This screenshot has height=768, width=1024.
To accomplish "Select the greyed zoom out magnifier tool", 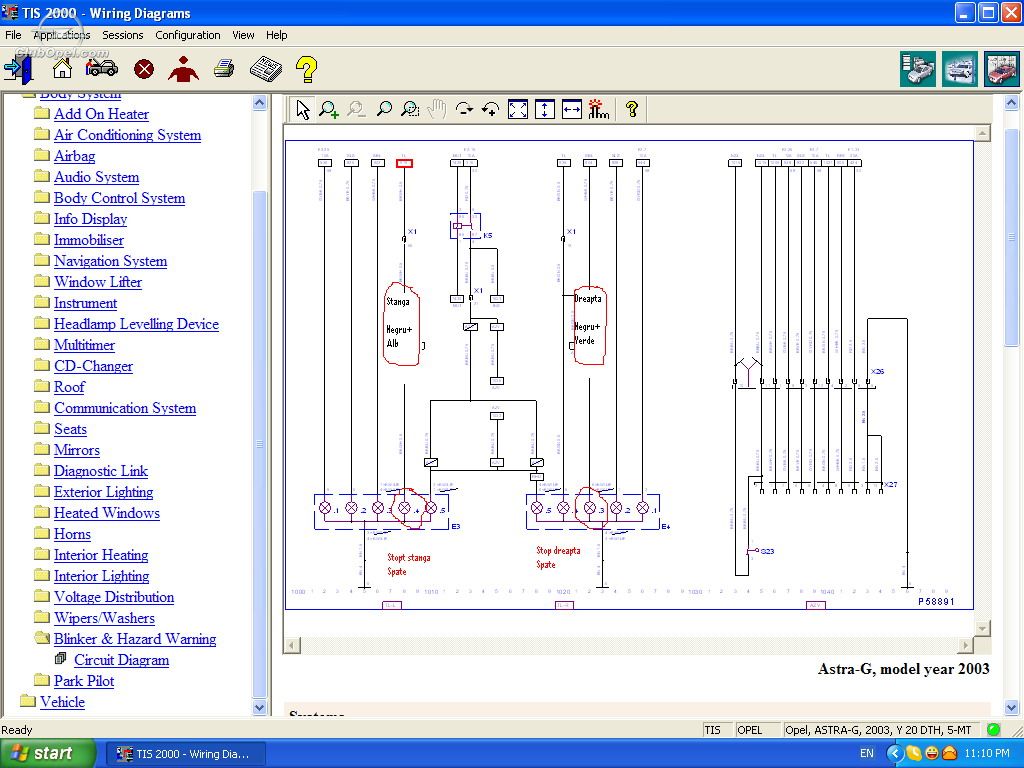I will tap(356, 109).
